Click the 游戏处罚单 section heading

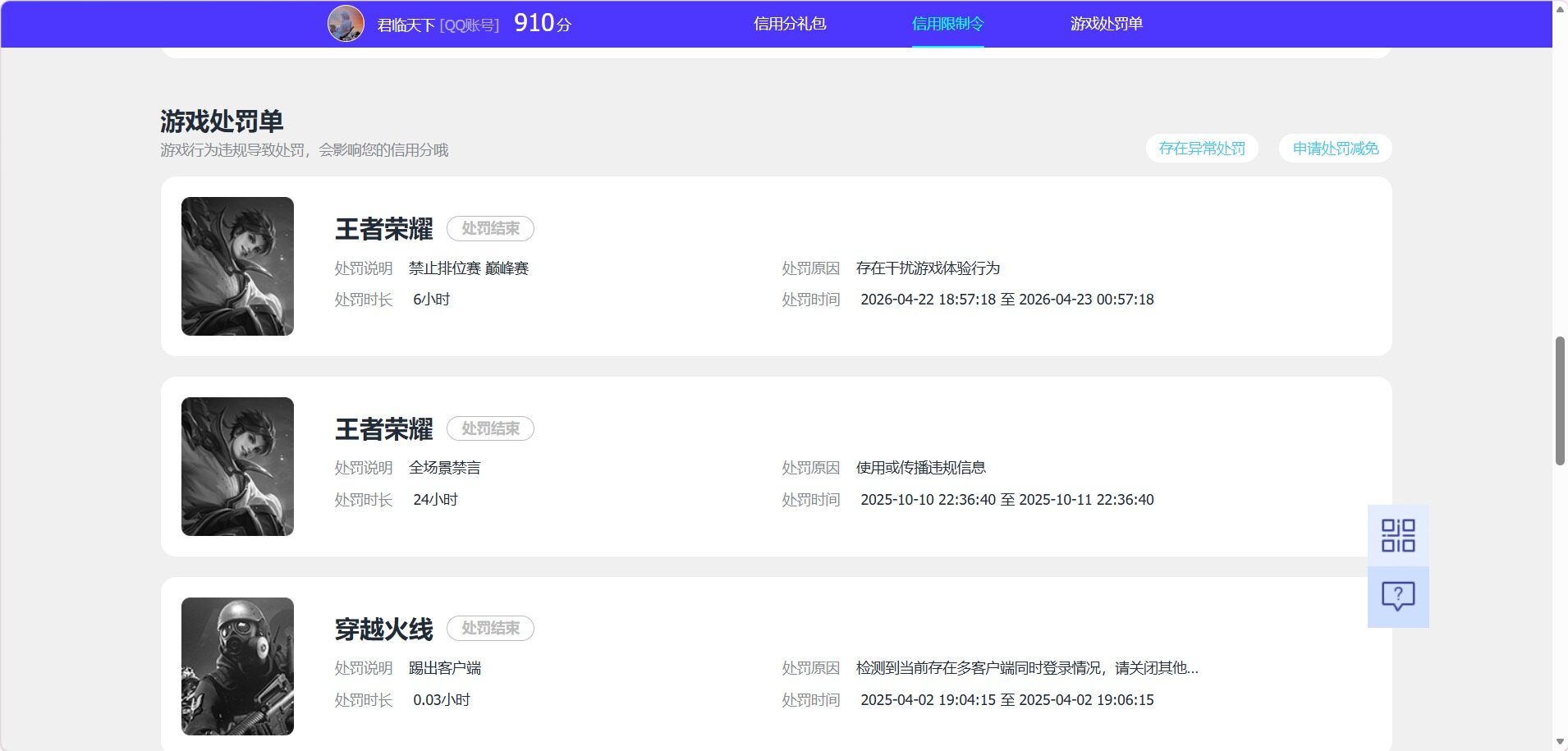(x=222, y=121)
